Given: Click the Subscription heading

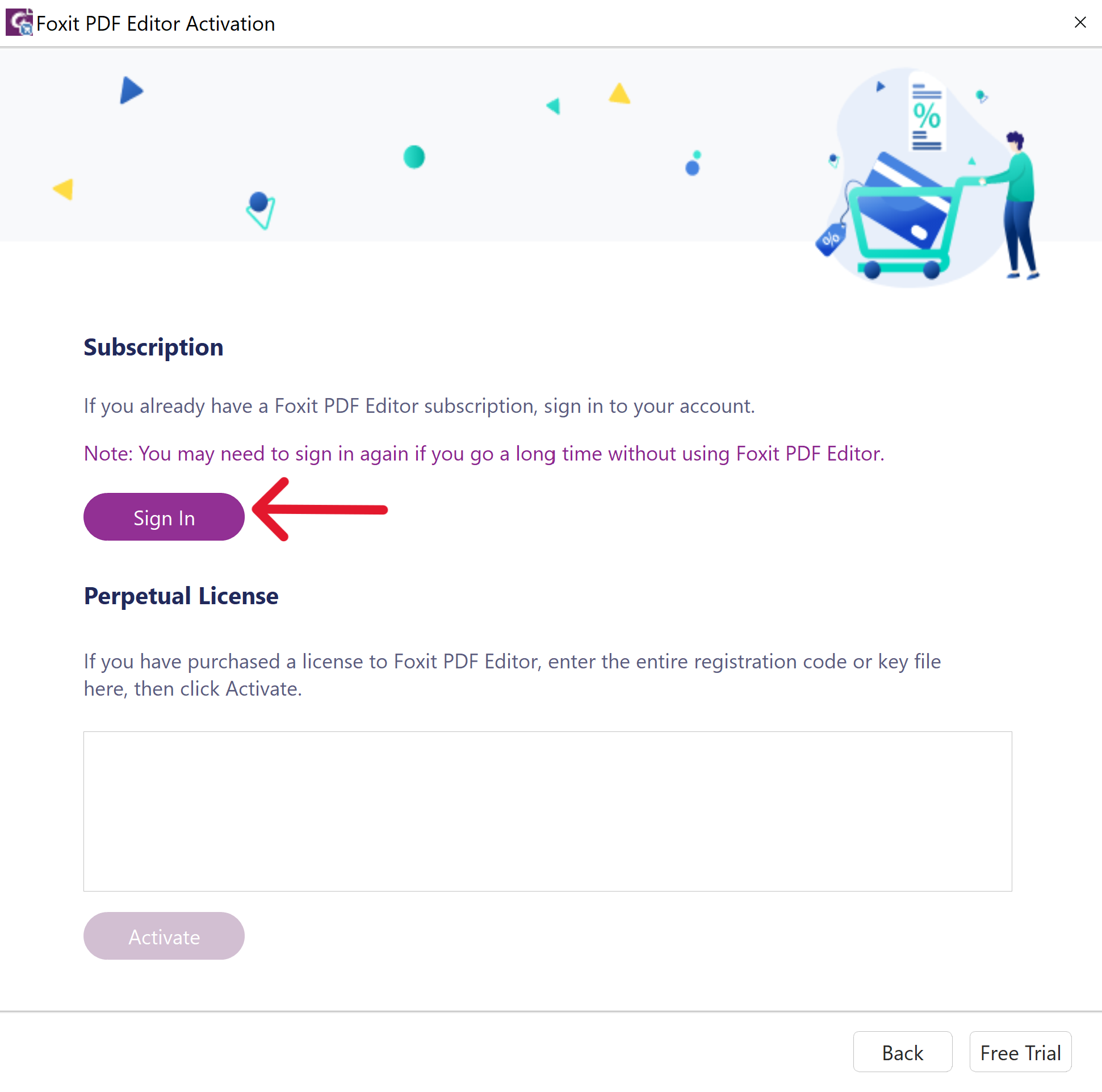Looking at the screenshot, I should click(153, 347).
